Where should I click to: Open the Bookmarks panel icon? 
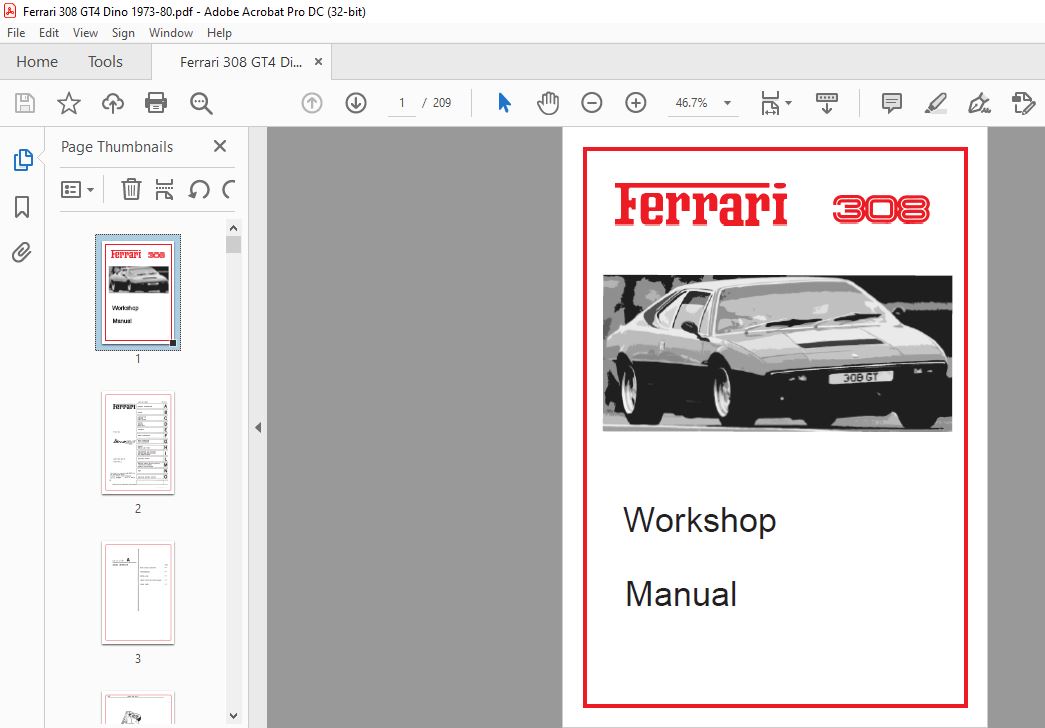(22, 207)
